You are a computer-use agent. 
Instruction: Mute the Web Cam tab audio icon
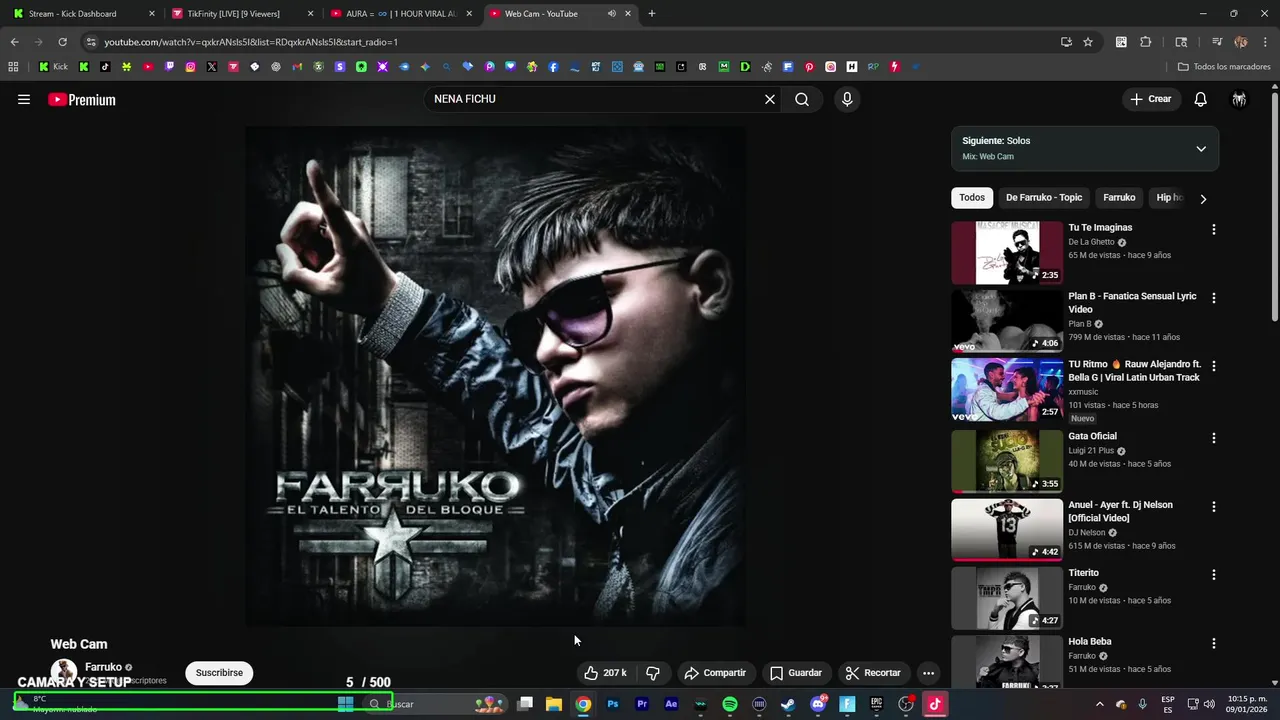pos(611,14)
